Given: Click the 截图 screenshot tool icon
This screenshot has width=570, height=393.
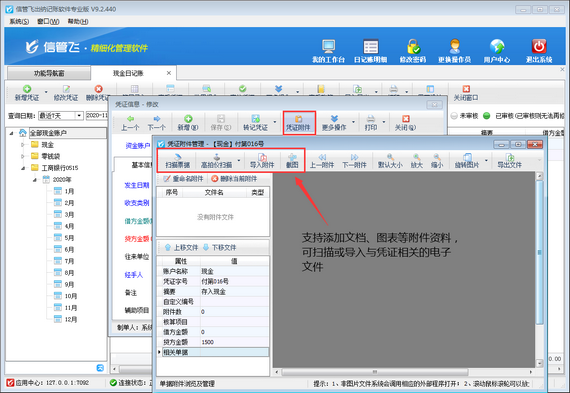Looking at the screenshot, I should [x=292, y=157].
